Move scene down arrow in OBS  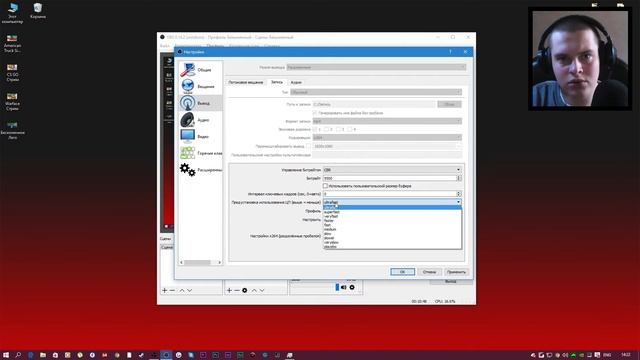tap(189, 290)
